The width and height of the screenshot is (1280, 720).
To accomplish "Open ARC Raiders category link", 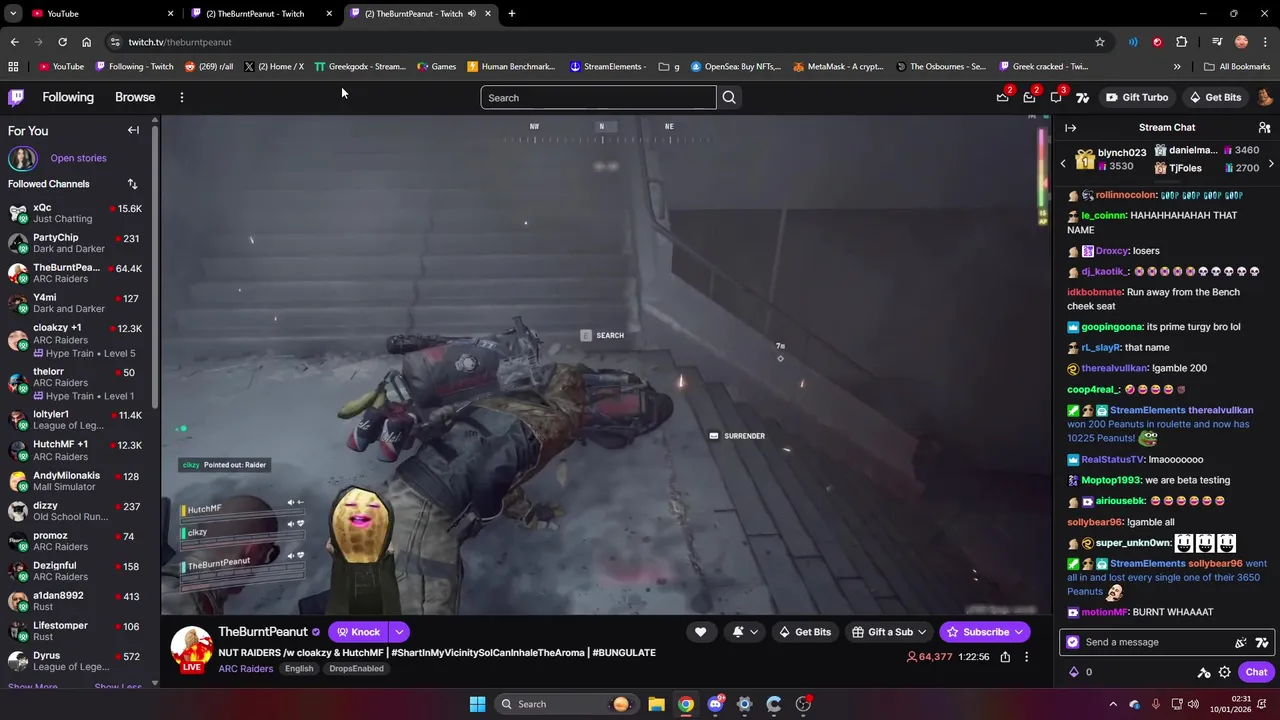I will click(x=245, y=668).
